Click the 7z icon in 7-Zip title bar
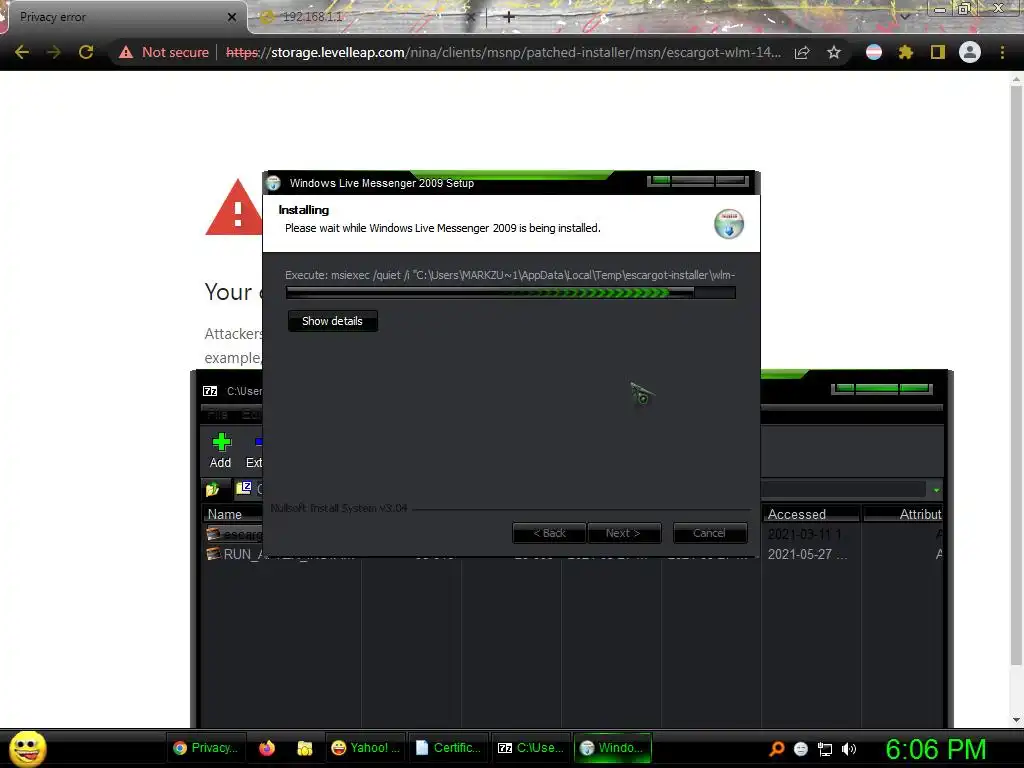Image resolution: width=1024 pixels, height=768 pixels. 210,391
